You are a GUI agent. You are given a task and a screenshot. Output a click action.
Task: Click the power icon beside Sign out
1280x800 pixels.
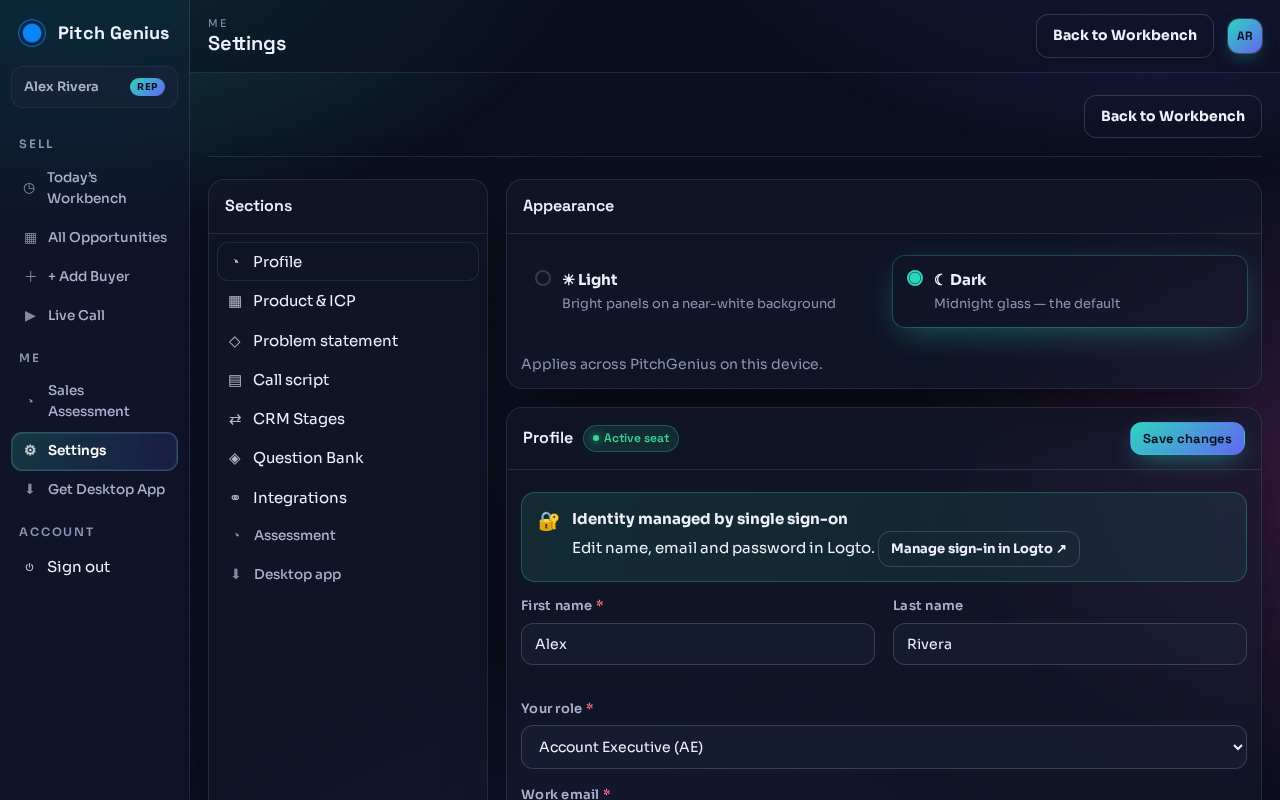(29, 567)
